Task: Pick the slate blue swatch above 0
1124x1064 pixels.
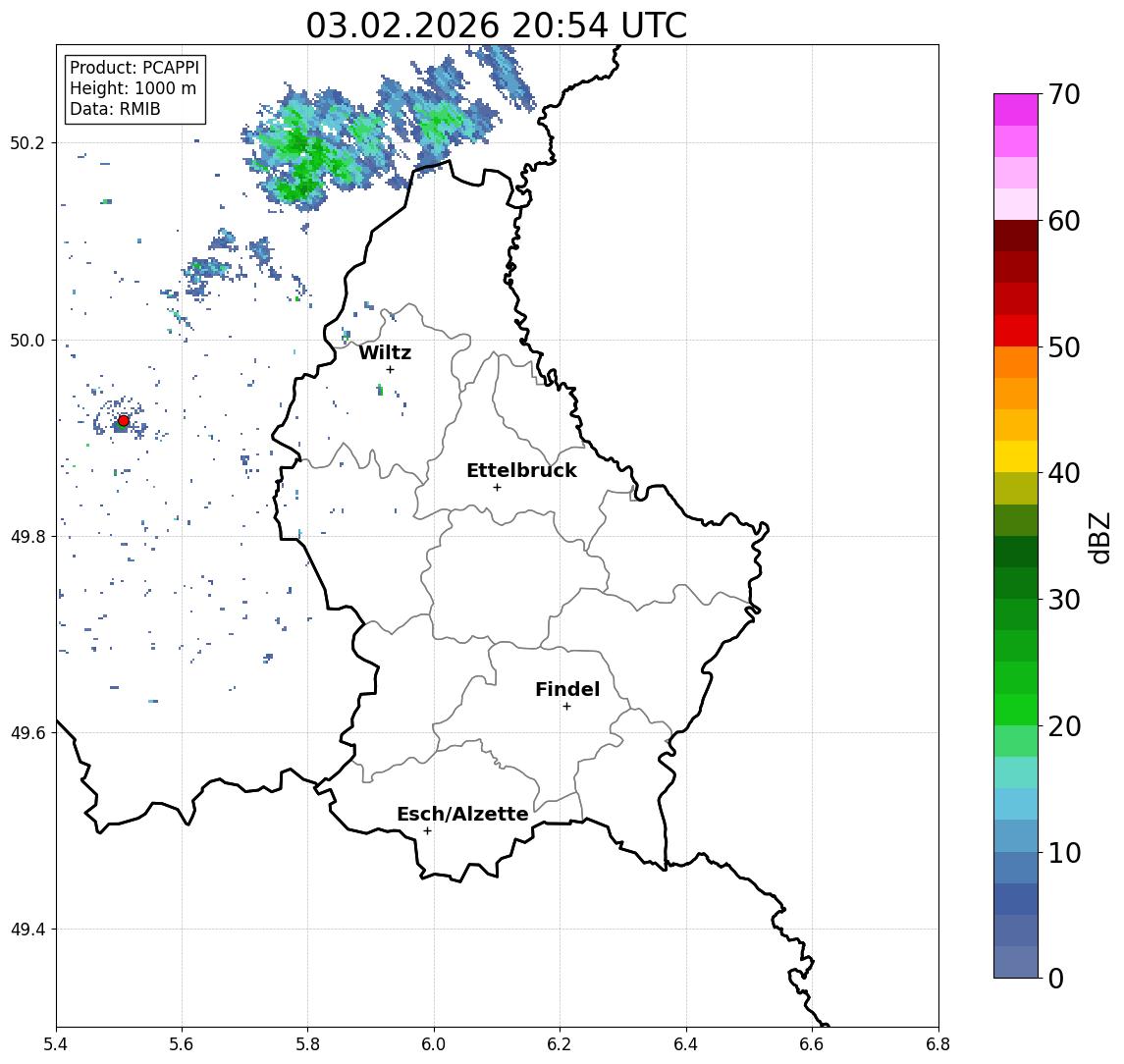Action: 1016,962
